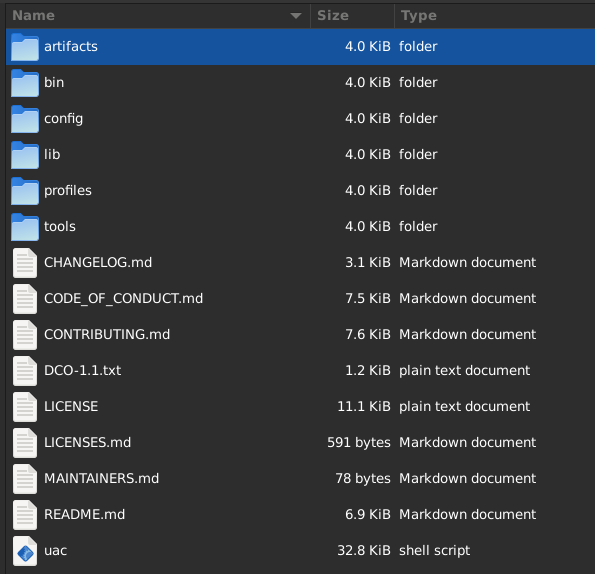Click the lib folder icon
This screenshot has width=595, height=574.
pyautogui.click(x=25, y=155)
